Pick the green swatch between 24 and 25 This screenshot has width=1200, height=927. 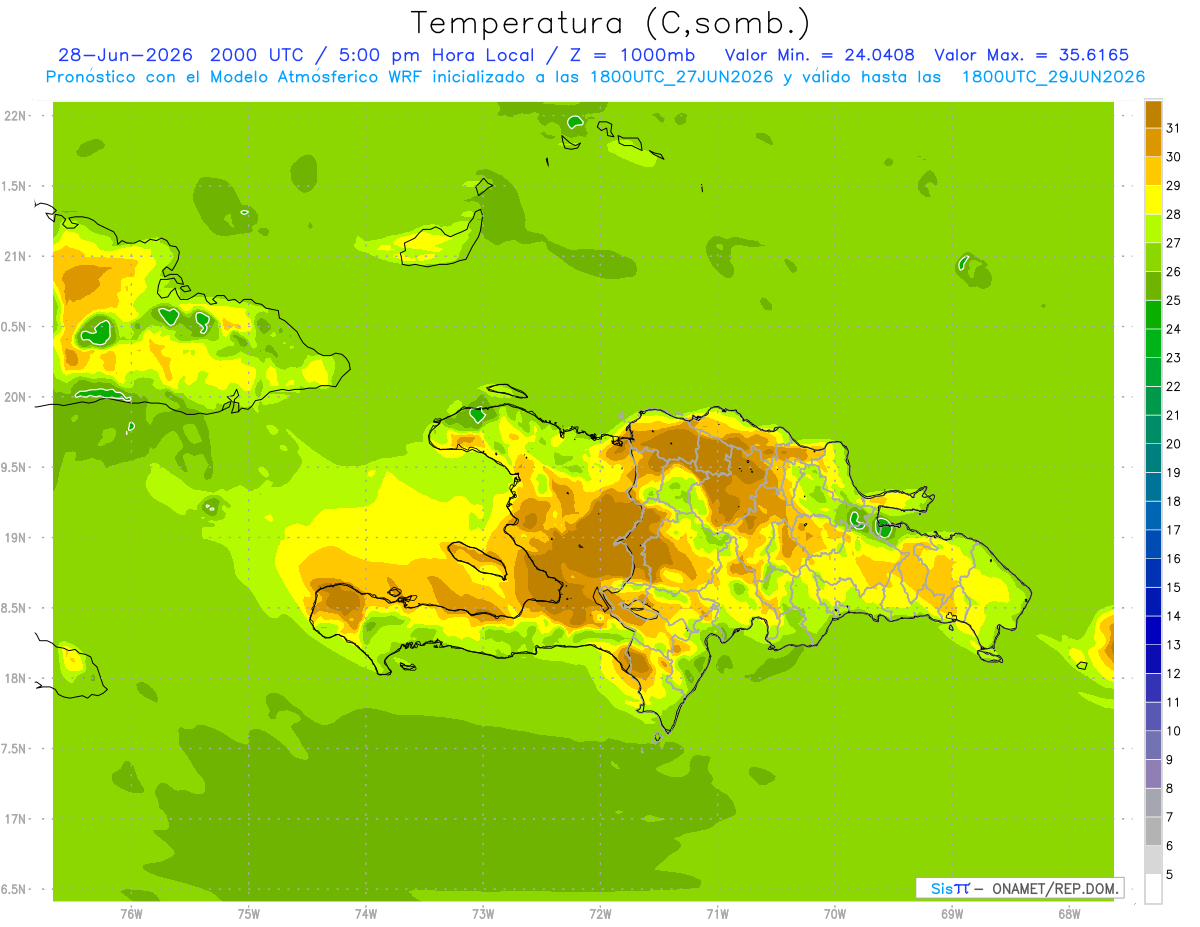[1153, 315]
